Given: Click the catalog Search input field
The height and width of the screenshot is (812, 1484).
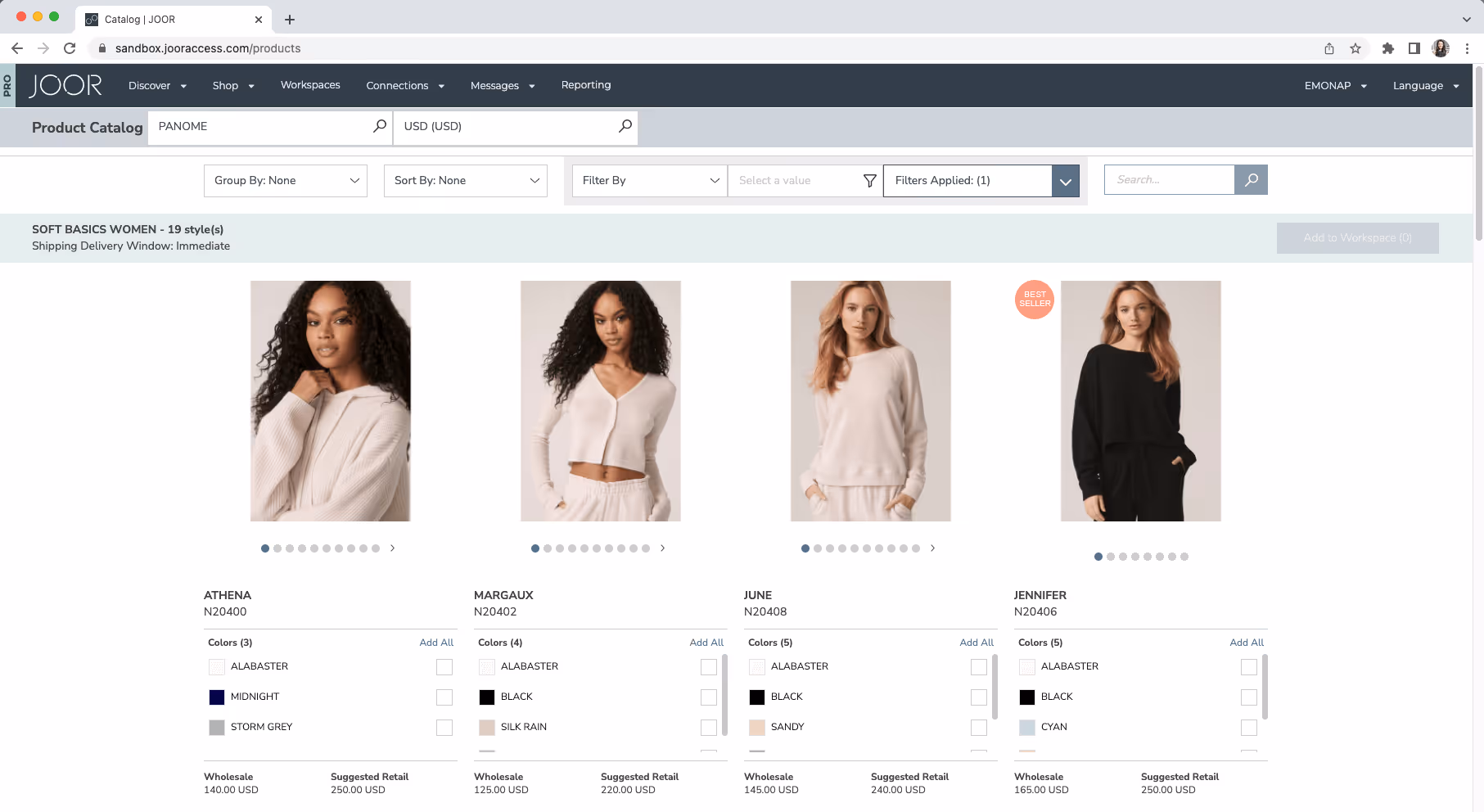Looking at the screenshot, I should tap(1169, 180).
